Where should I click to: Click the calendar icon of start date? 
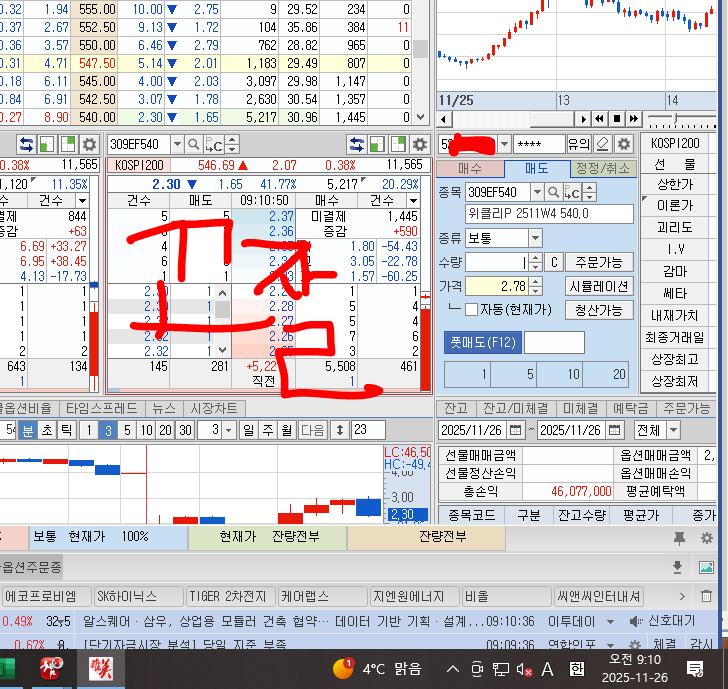(514, 430)
